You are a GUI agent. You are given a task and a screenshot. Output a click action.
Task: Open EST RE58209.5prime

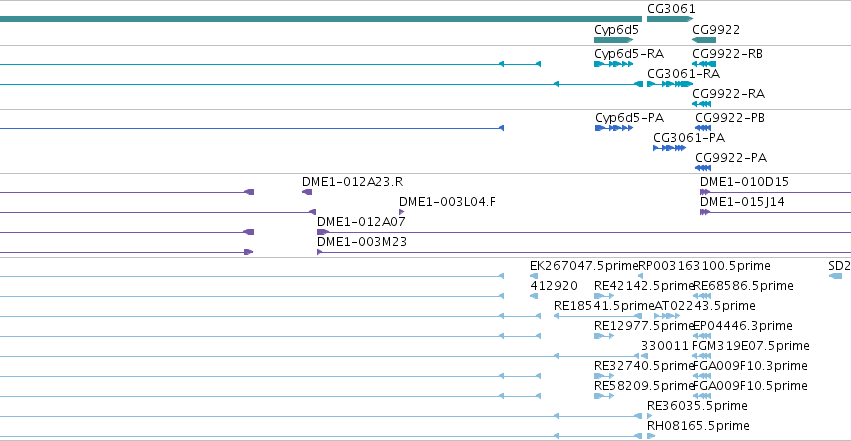[x=604, y=396]
